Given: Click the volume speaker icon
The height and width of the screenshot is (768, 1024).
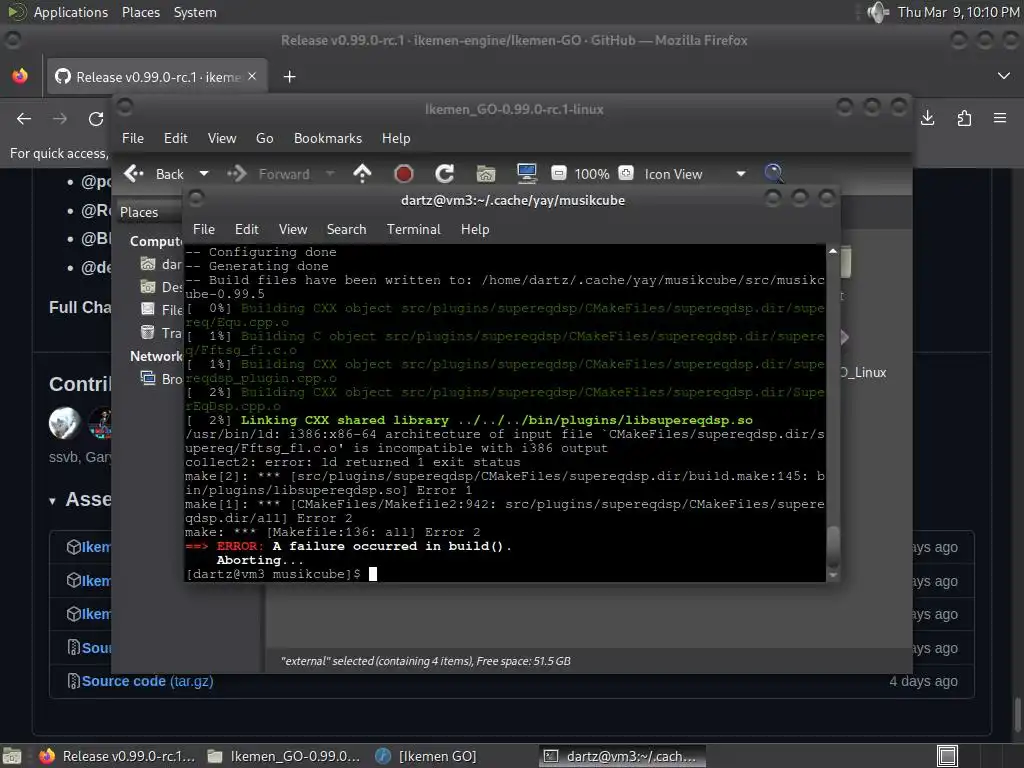Looking at the screenshot, I should tap(878, 12).
